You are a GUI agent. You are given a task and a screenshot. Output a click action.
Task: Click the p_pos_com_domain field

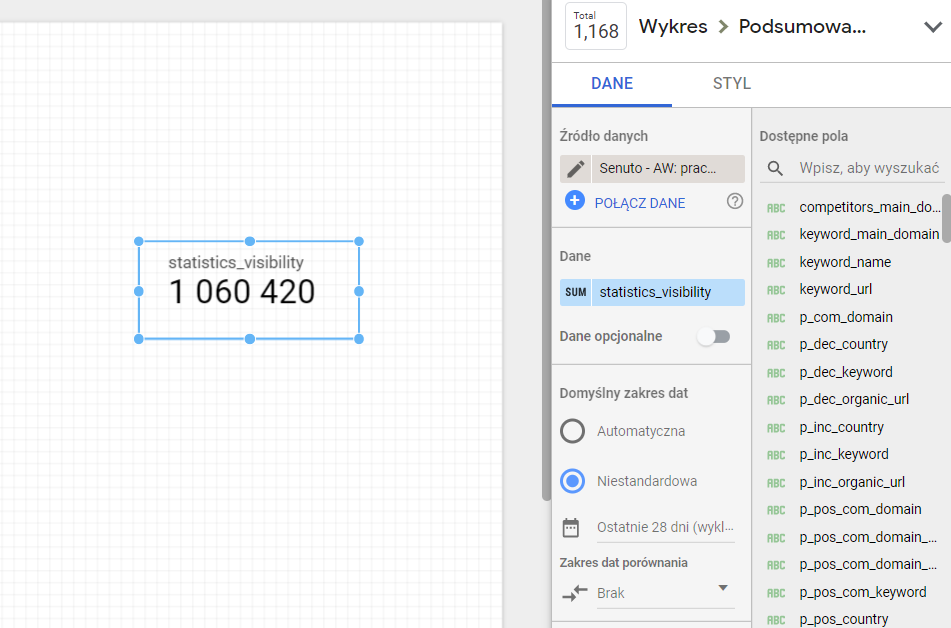(x=860, y=510)
